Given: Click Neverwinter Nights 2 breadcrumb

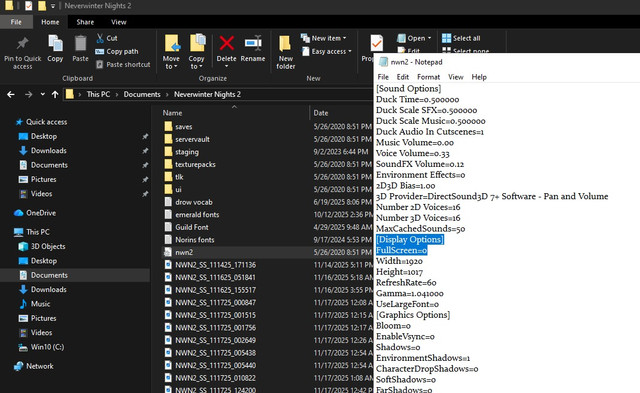Looking at the screenshot, I should pyautogui.click(x=207, y=94).
